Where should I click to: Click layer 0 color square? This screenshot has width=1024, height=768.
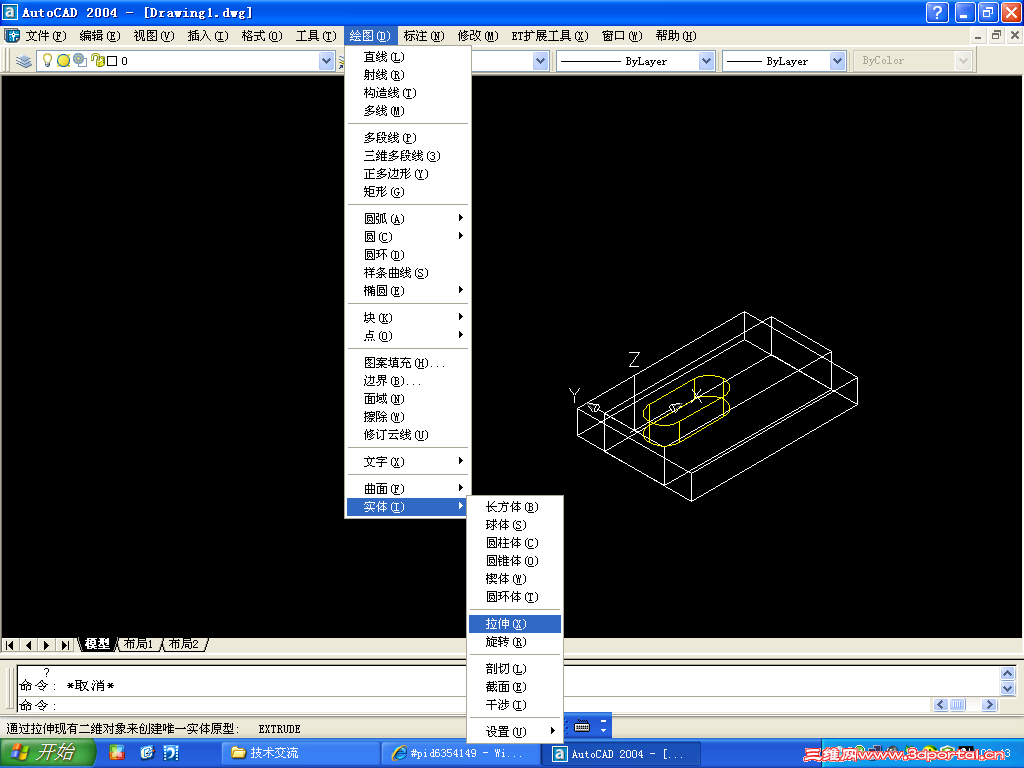112,61
